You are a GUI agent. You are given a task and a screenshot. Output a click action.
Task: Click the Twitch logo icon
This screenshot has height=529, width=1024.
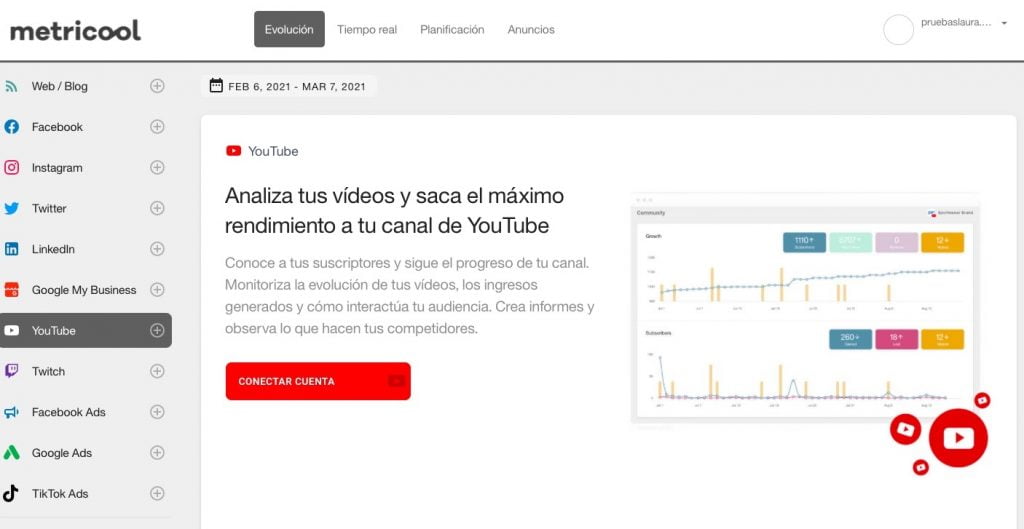tap(11, 371)
